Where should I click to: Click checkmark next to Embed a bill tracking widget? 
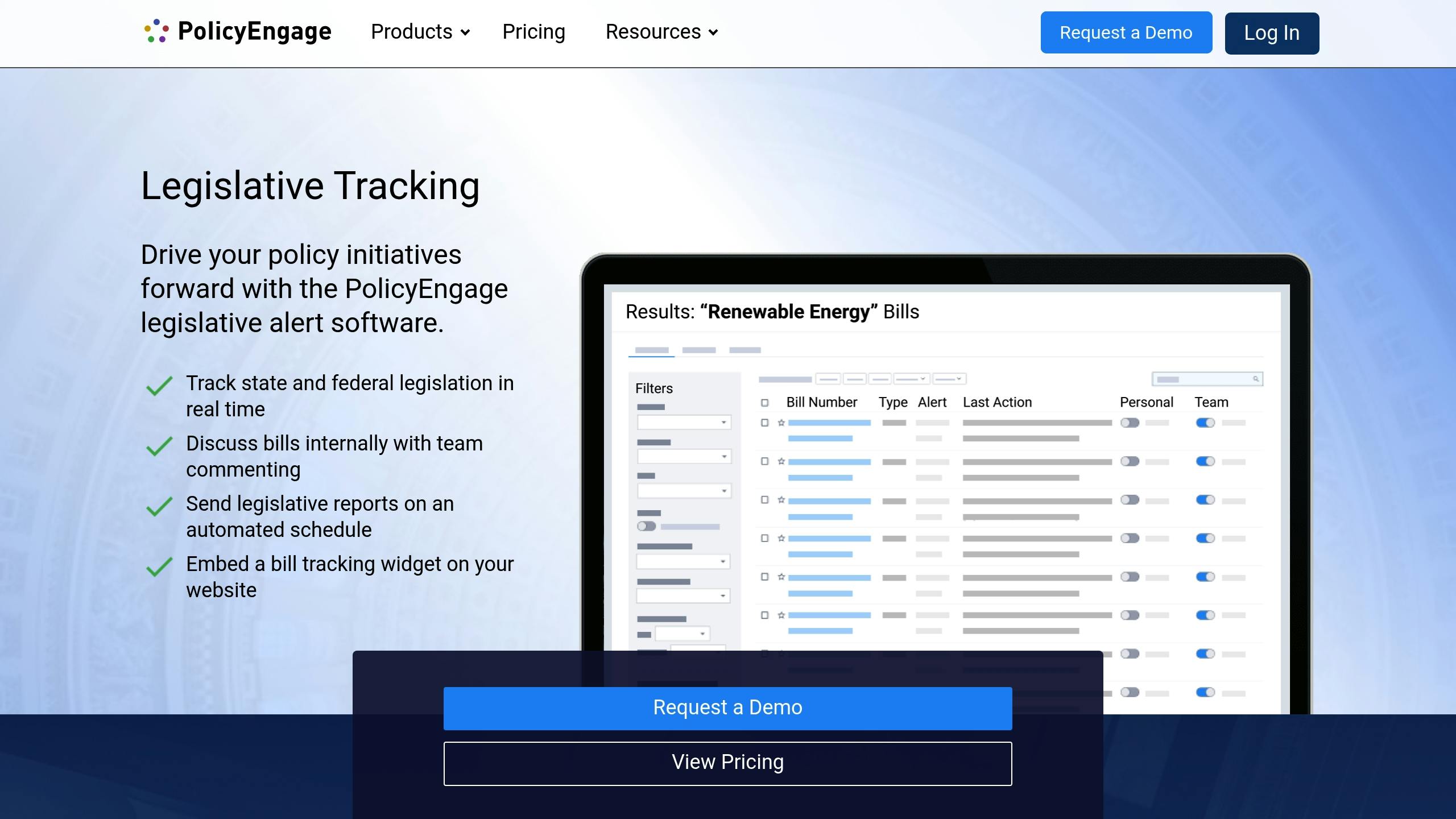159,566
